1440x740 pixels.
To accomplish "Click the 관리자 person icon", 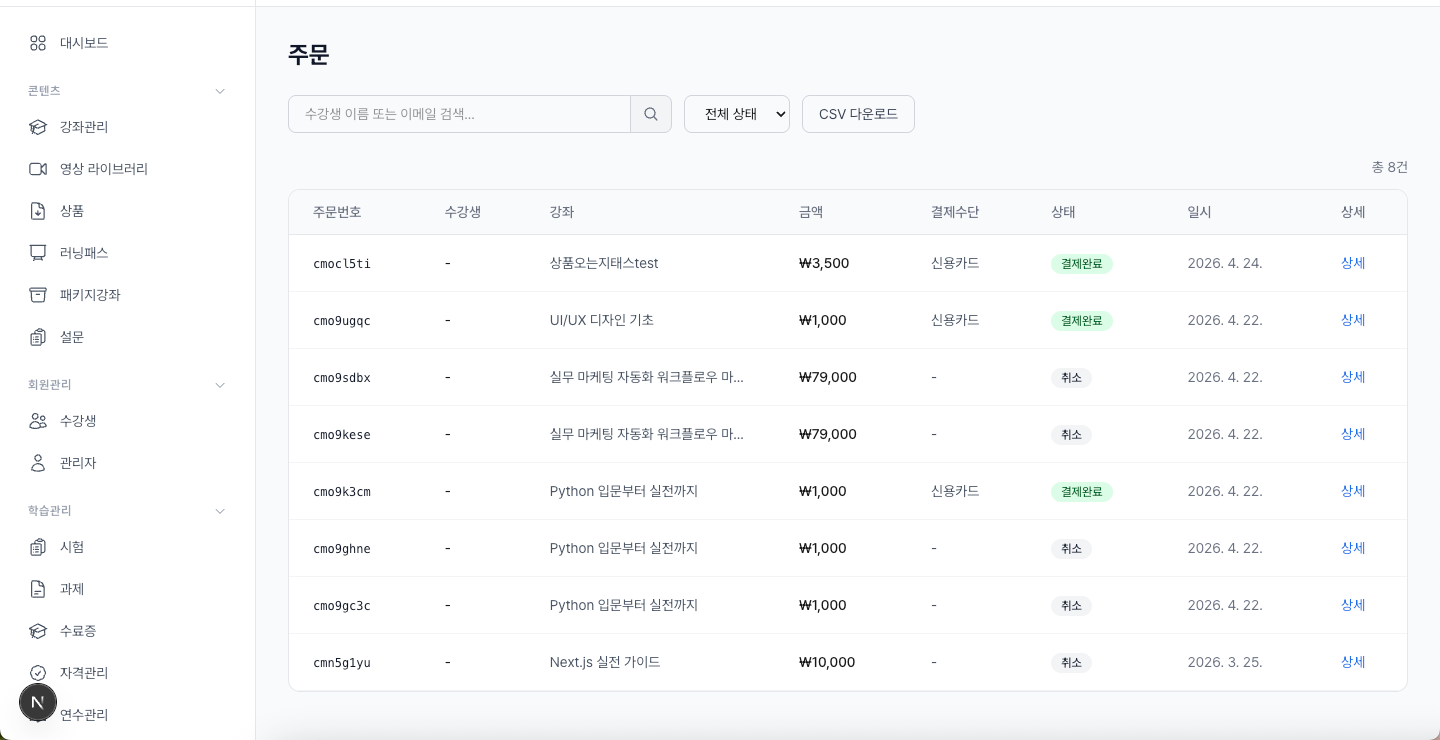I will [38, 463].
